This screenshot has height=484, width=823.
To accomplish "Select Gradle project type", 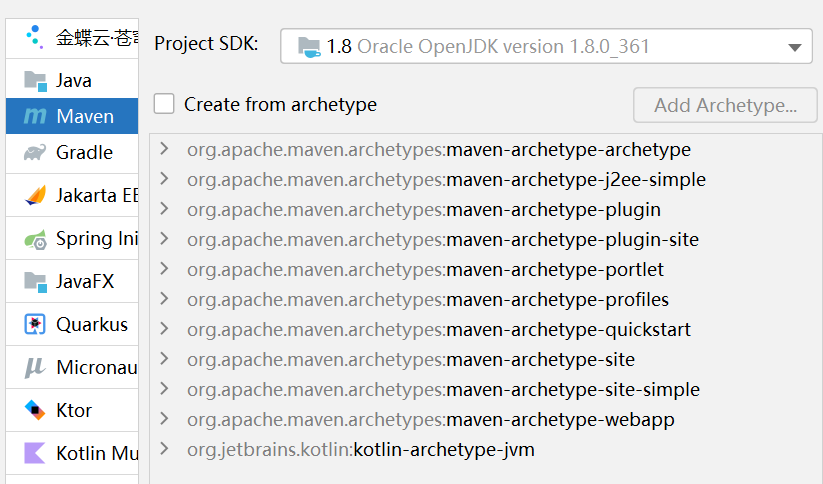I will (x=72, y=153).
